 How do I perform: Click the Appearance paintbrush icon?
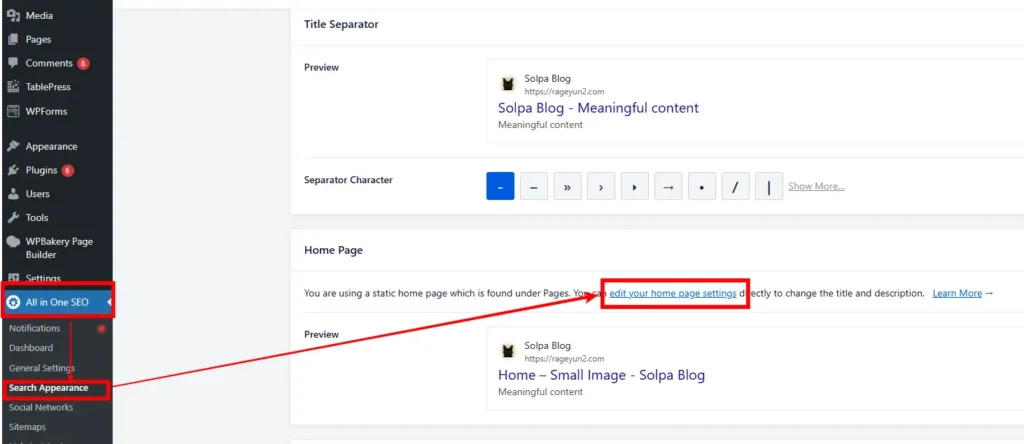coord(13,146)
